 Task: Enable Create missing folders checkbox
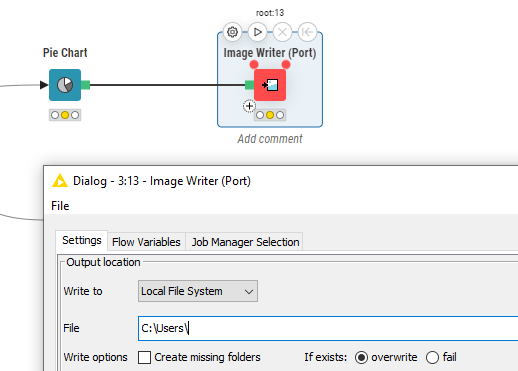[144, 357]
